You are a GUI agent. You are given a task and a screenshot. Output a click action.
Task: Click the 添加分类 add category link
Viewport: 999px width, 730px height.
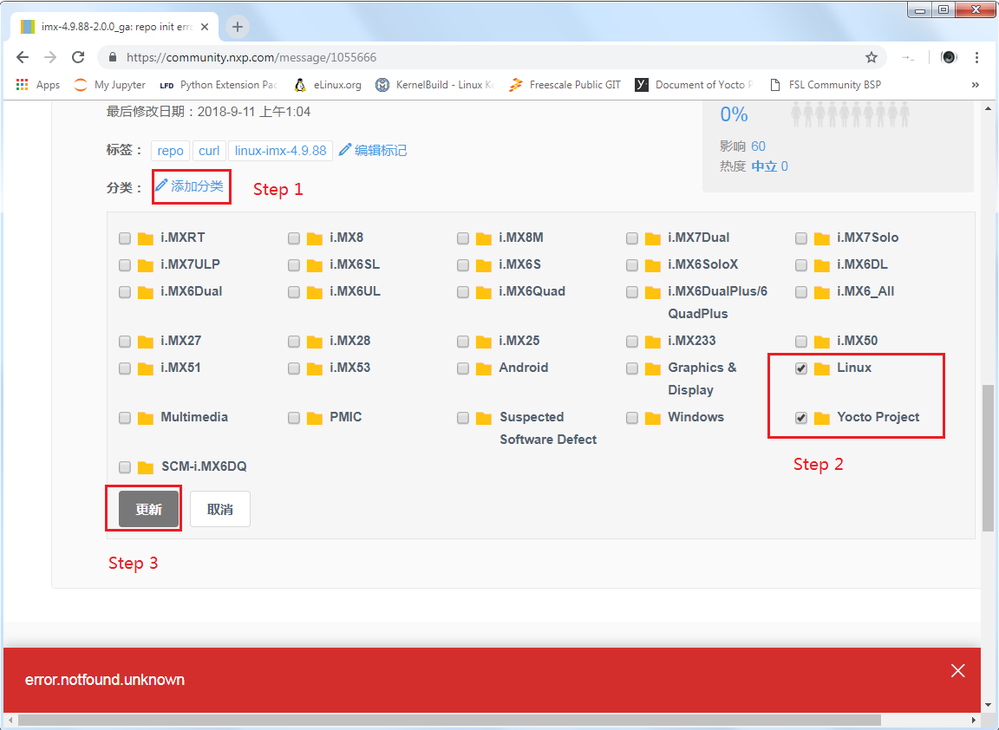[190, 186]
